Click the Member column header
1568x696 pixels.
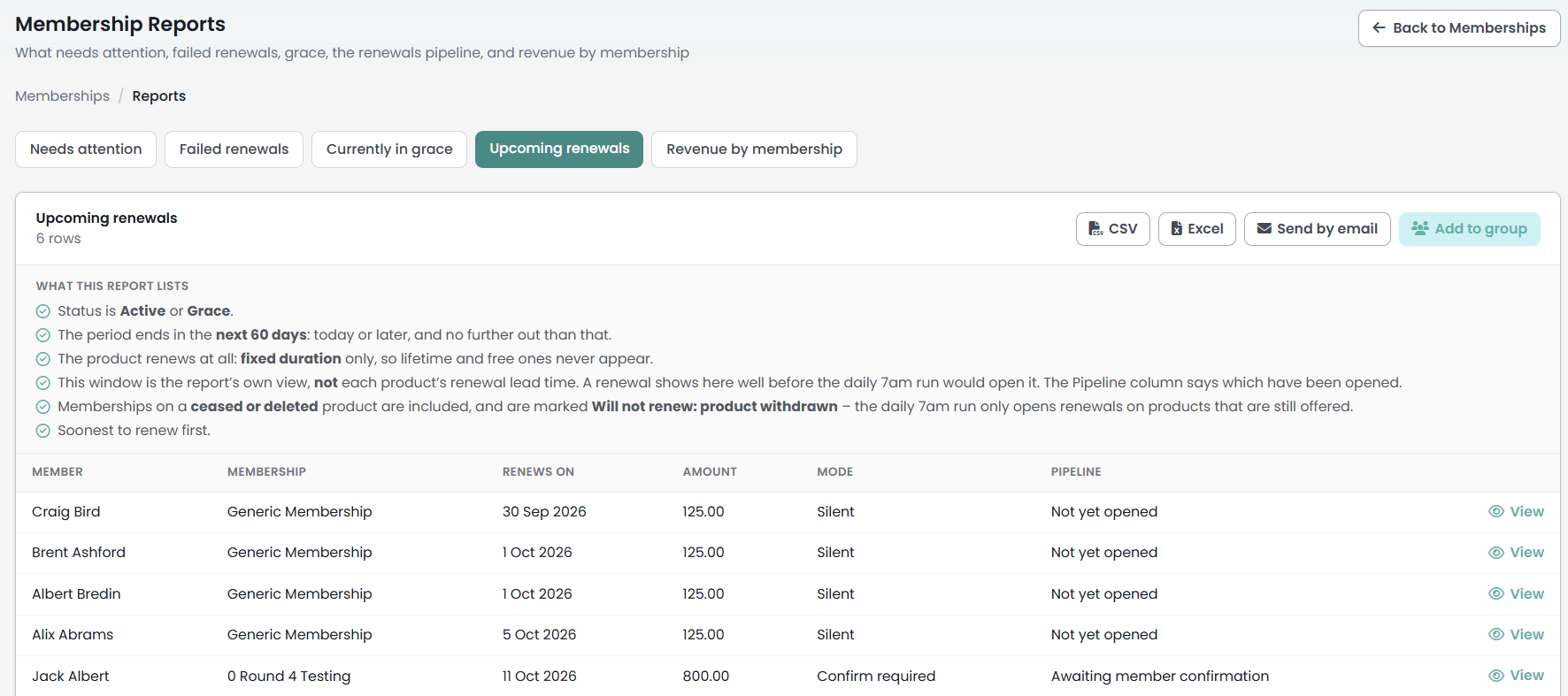[x=58, y=472]
